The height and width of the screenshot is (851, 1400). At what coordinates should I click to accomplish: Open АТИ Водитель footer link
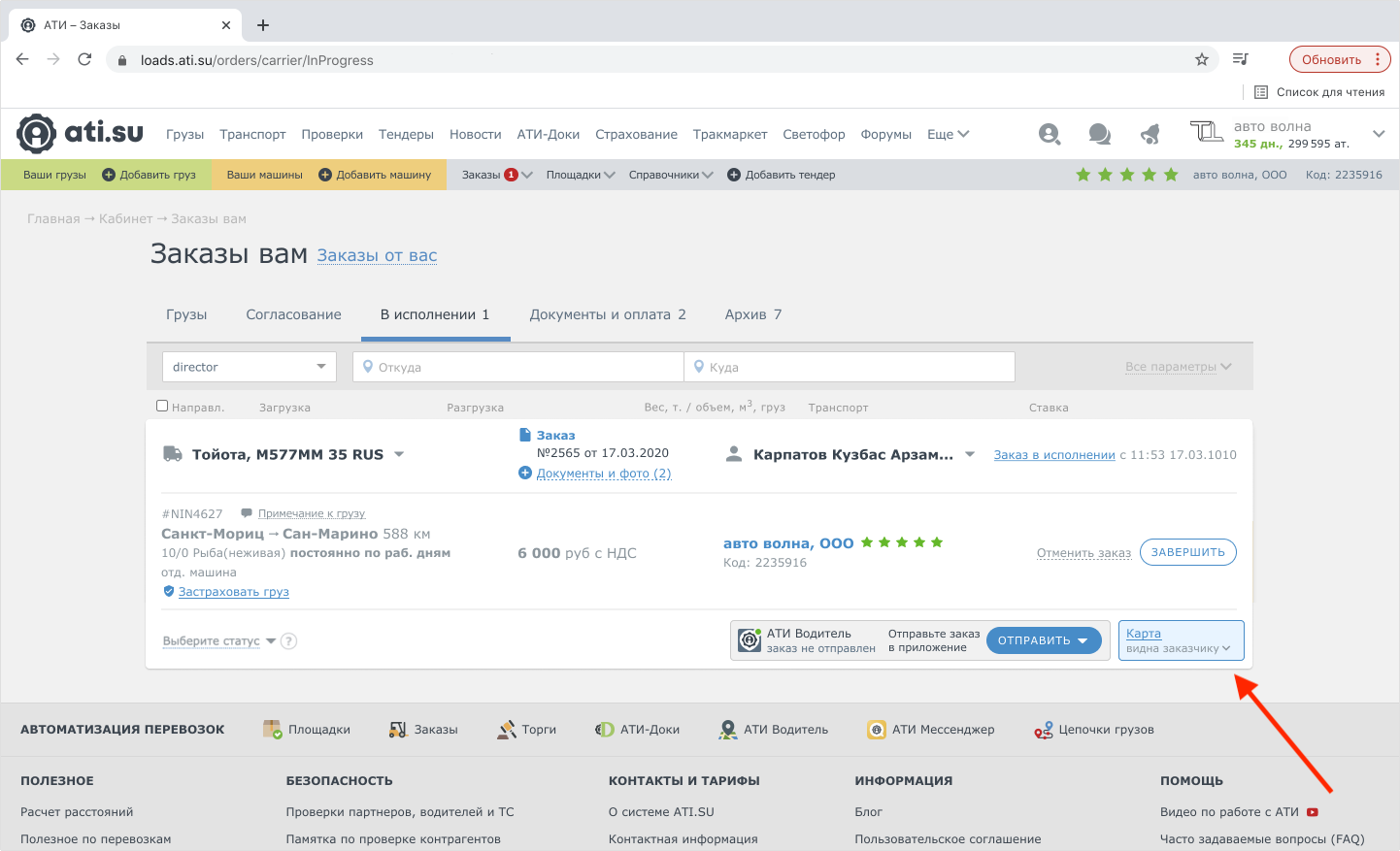pyautogui.click(x=774, y=730)
